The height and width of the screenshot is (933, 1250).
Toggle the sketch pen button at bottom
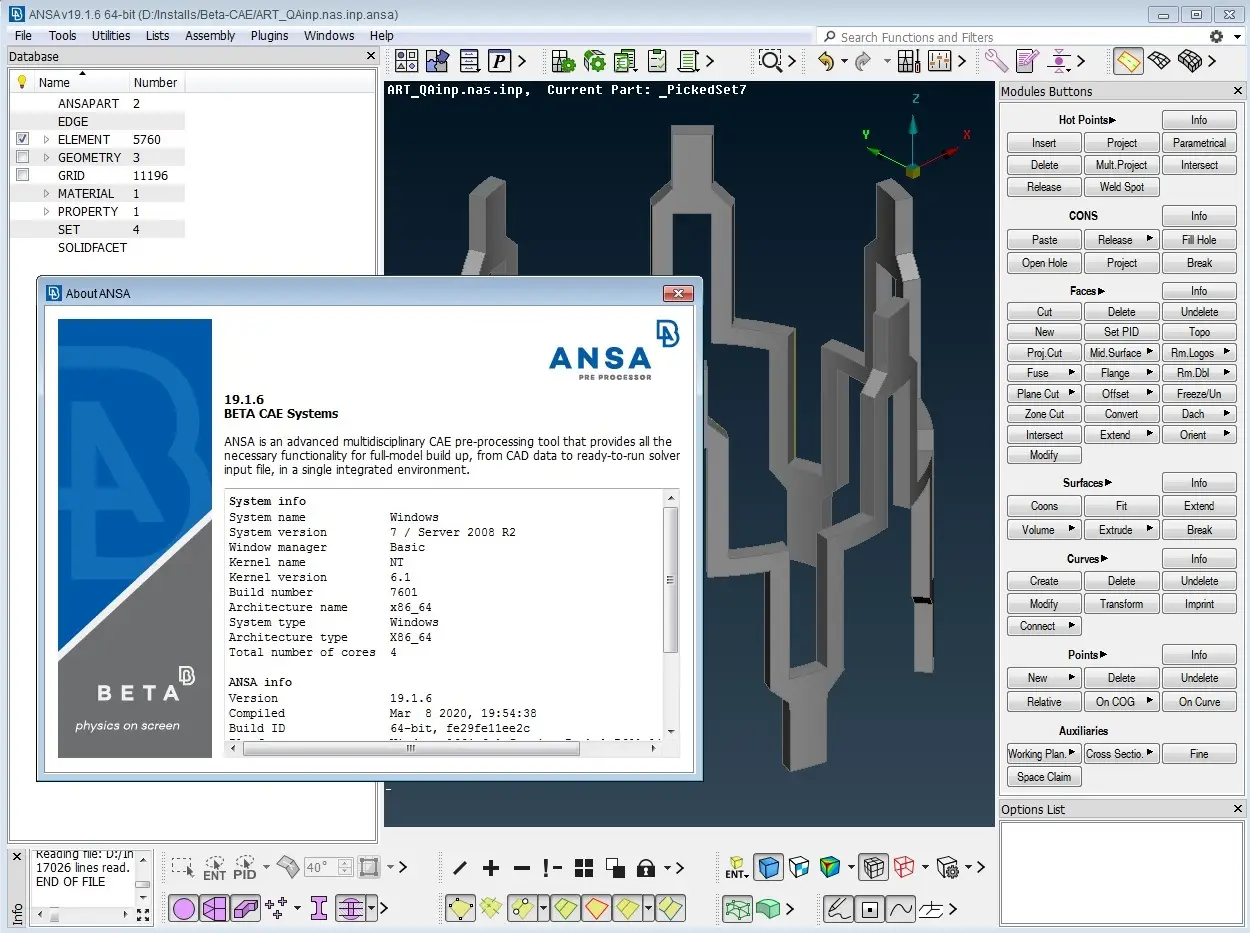tap(838, 909)
